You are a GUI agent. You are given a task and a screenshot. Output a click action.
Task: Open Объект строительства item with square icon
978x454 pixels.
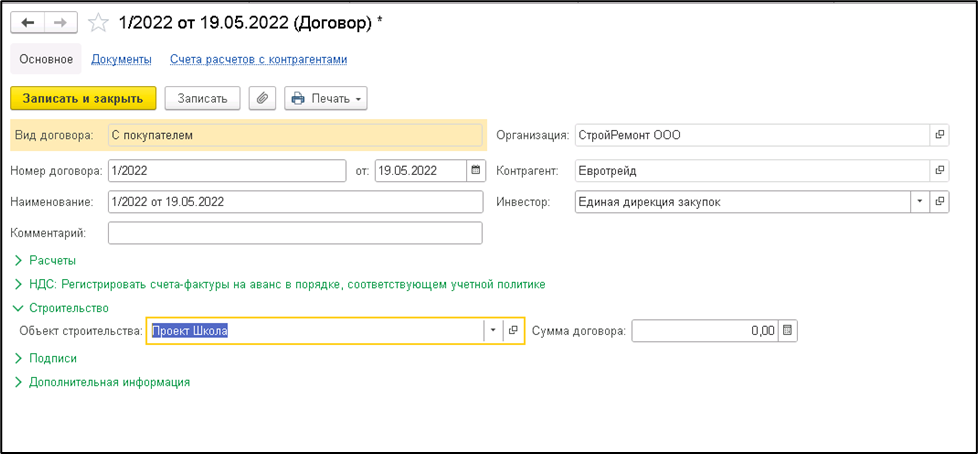click(513, 331)
